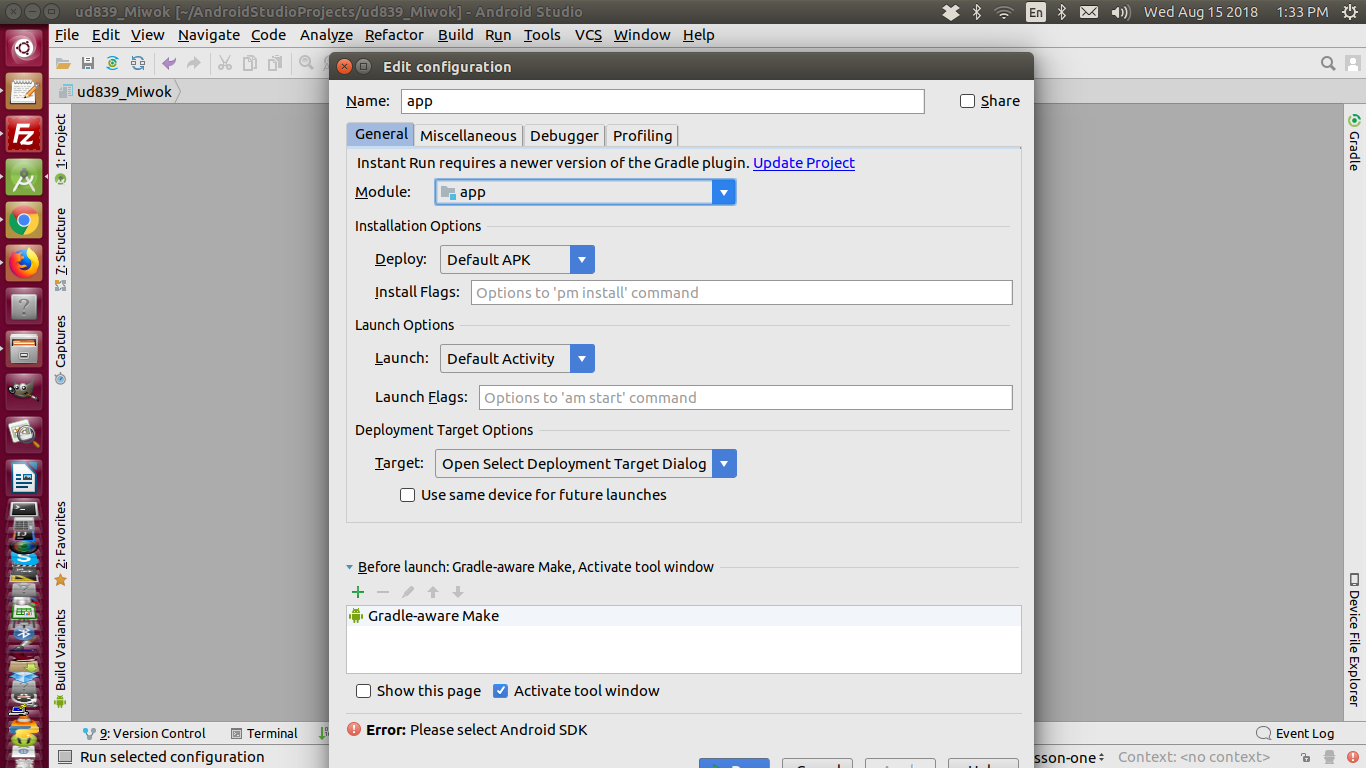Launch FileZilla from the Ubuntu dock

(x=24, y=135)
